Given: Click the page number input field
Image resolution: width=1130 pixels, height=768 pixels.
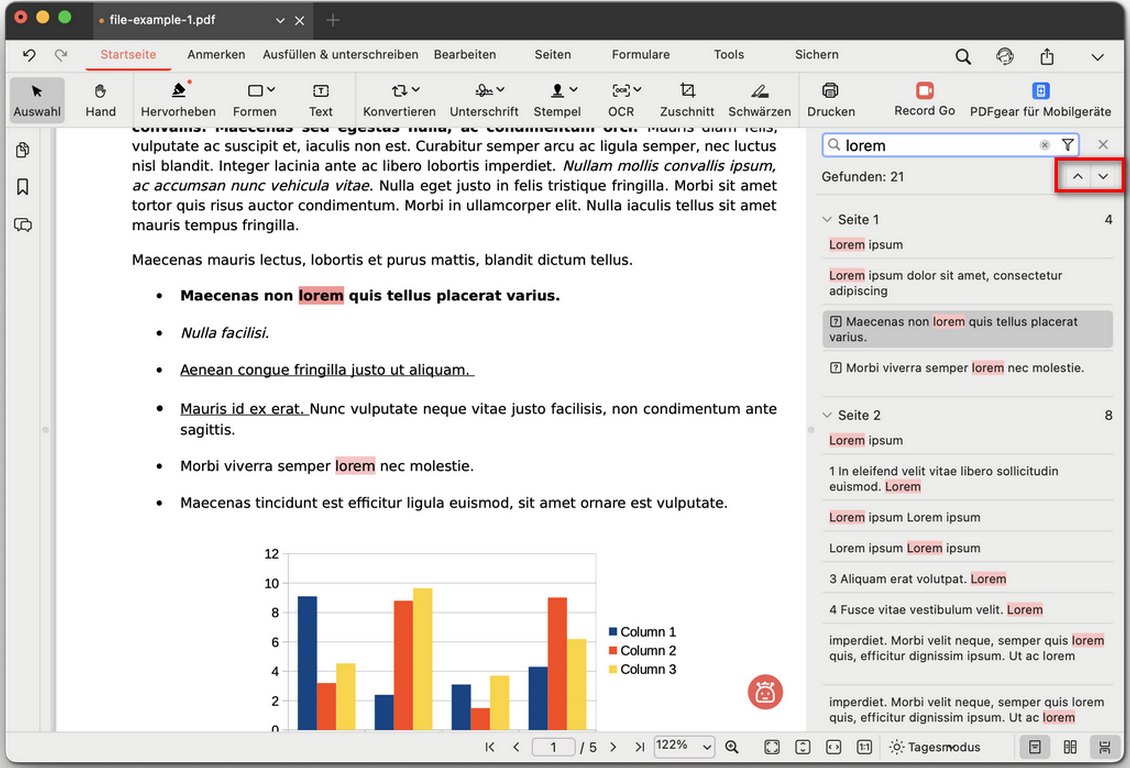Looking at the screenshot, I should click(x=553, y=747).
